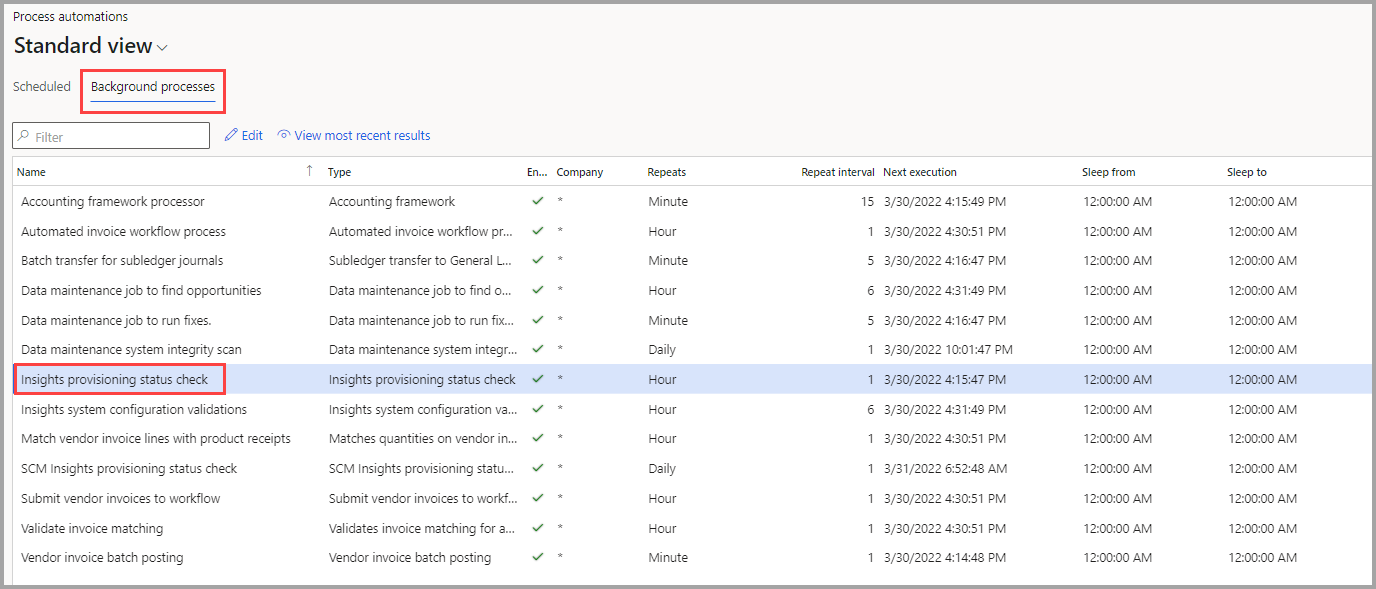This screenshot has height=589, width=1376.
Task: Click next execution 3/30/2022 4:15:49 PM
Action: point(945,201)
